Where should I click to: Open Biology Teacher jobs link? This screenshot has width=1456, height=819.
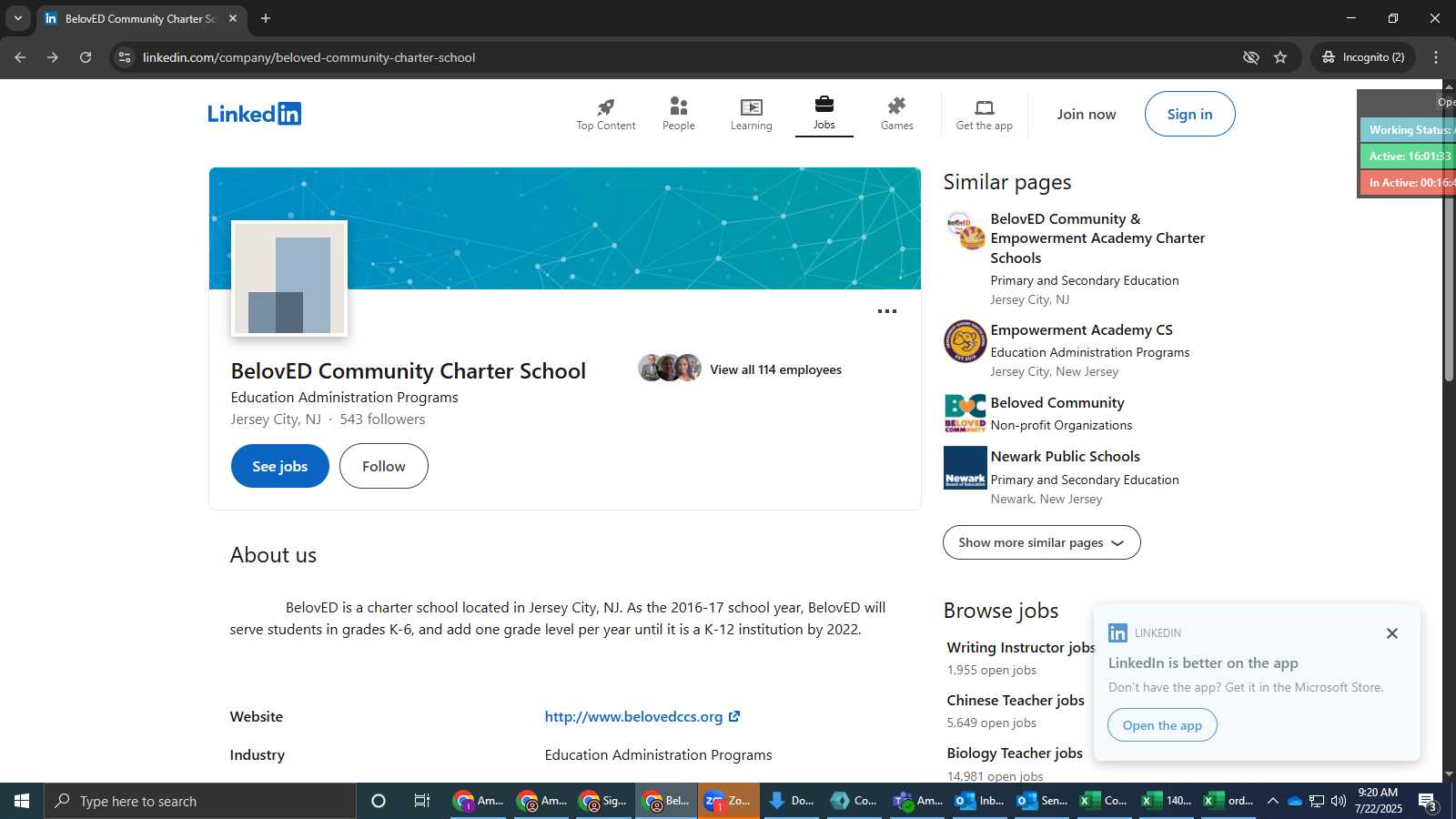1015,753
